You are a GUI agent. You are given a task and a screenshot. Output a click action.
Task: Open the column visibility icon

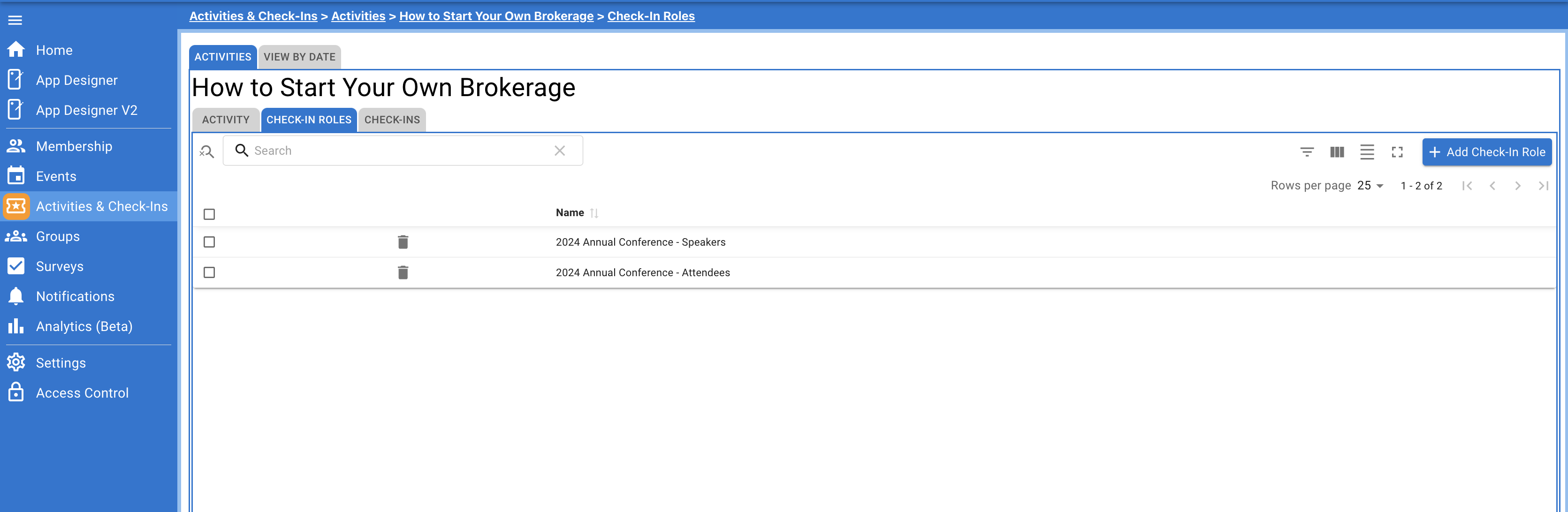click(1337, 152)
